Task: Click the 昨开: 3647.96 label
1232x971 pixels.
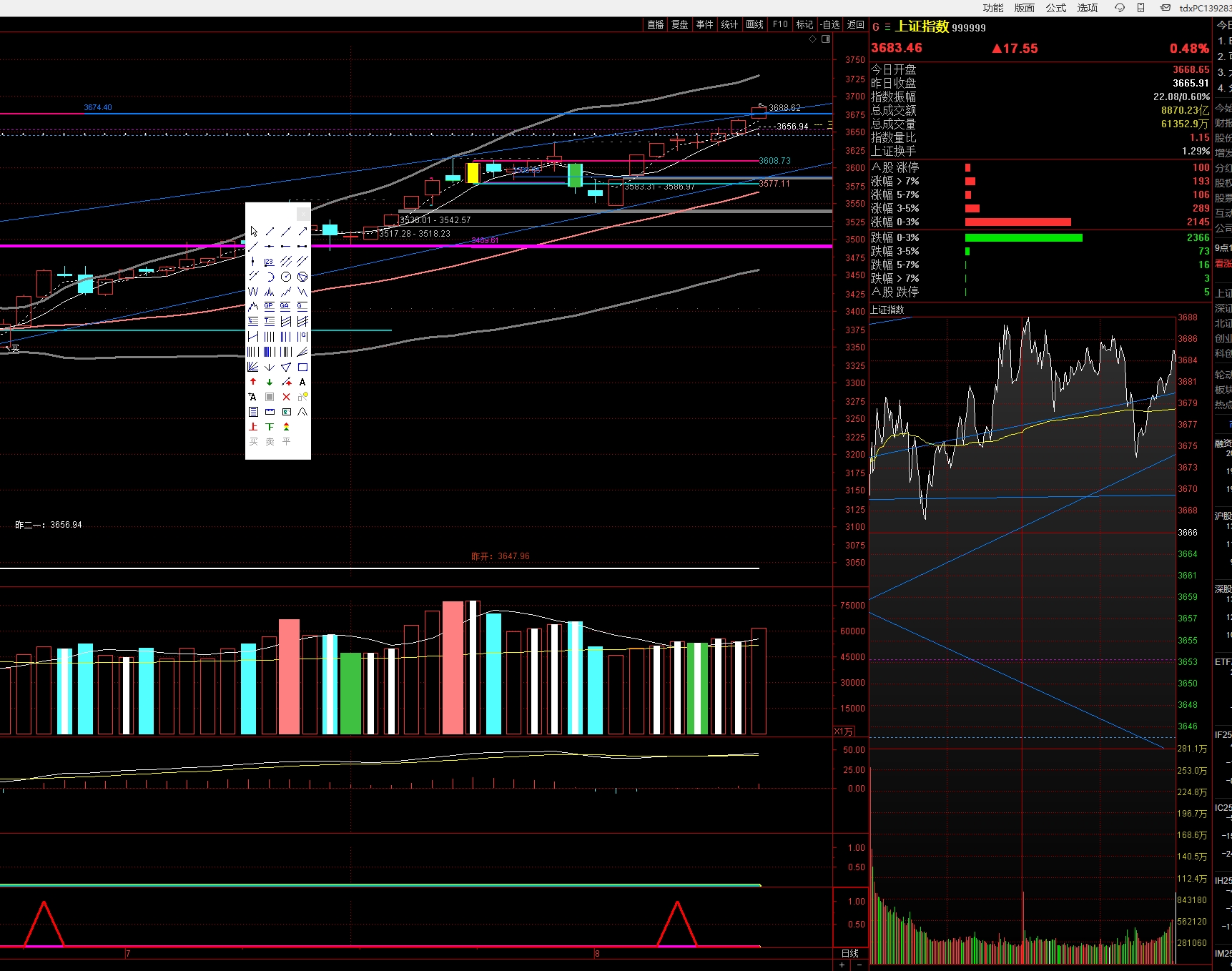Action: (501, 556)
